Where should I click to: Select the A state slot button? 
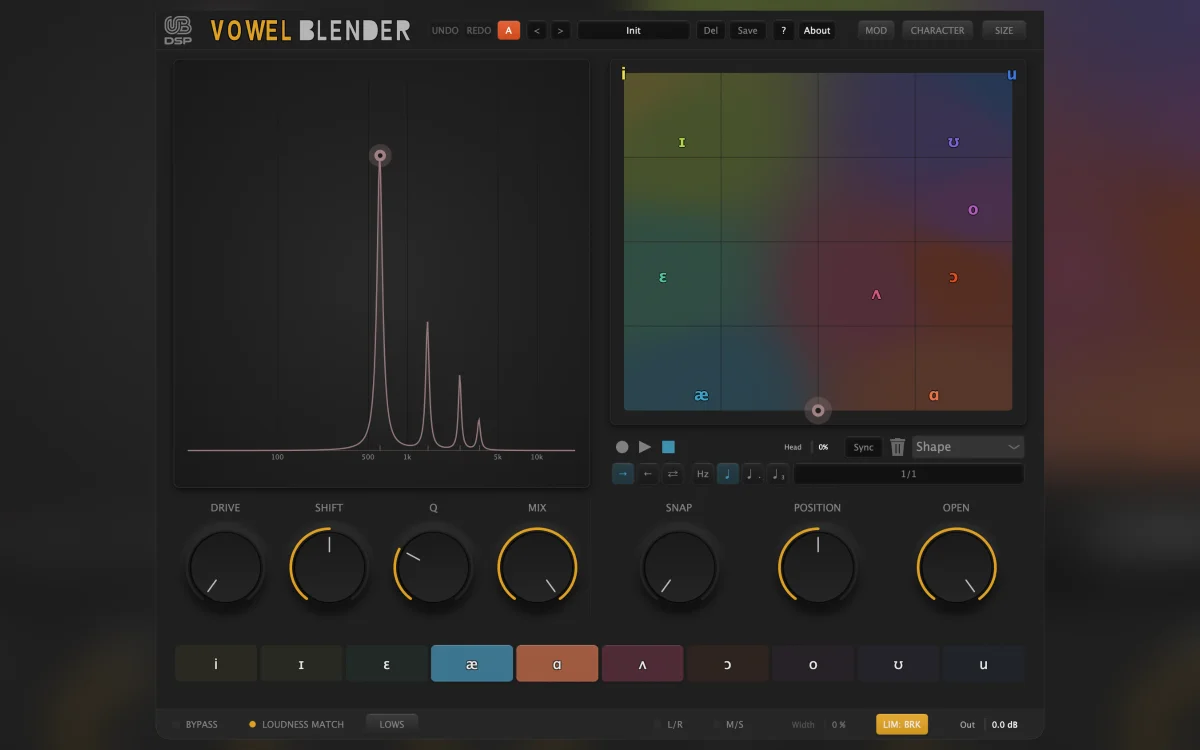[x=508, y=30]
